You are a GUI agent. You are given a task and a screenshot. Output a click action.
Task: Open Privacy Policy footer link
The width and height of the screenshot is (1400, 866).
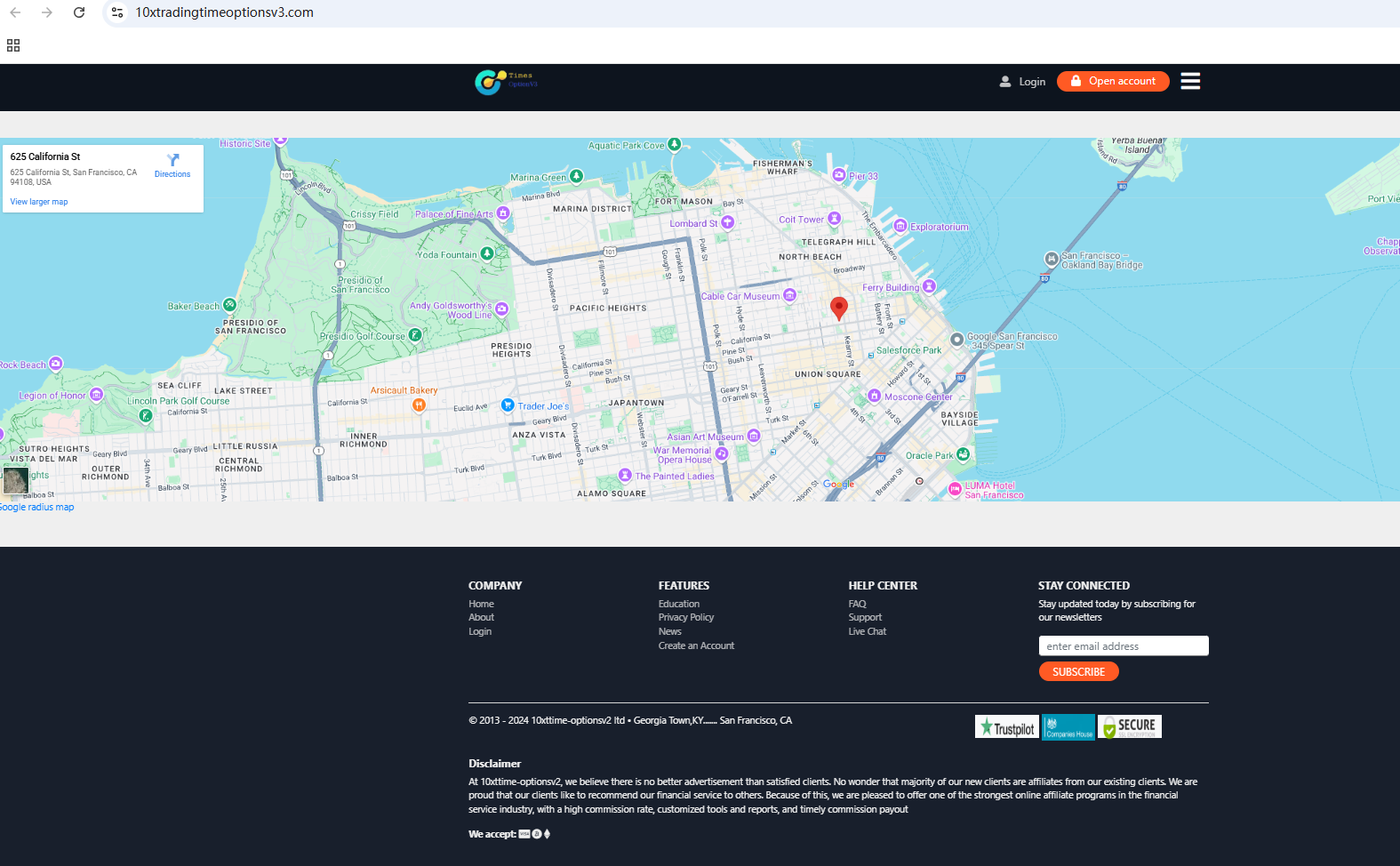pyautogui.click(x=685, y=618)
